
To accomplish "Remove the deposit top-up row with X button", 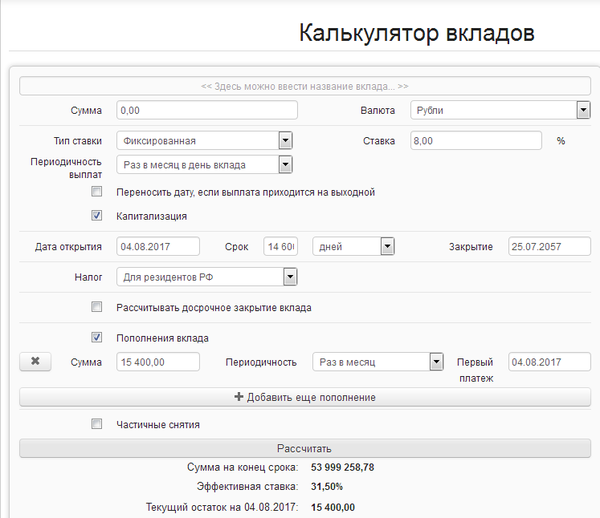I will point(35,362).
